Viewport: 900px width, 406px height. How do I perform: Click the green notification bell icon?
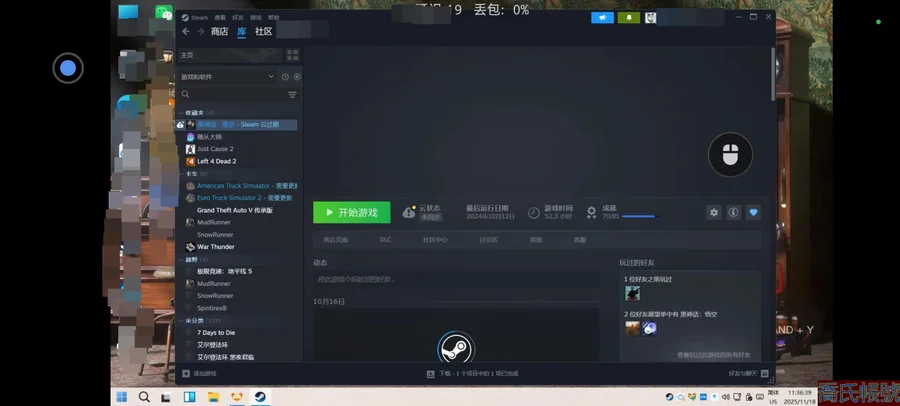coord(629,17)
